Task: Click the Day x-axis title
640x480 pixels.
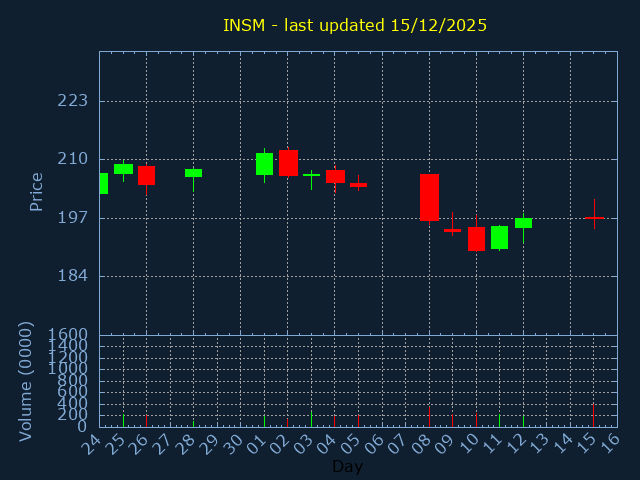Action: (347, 467)
